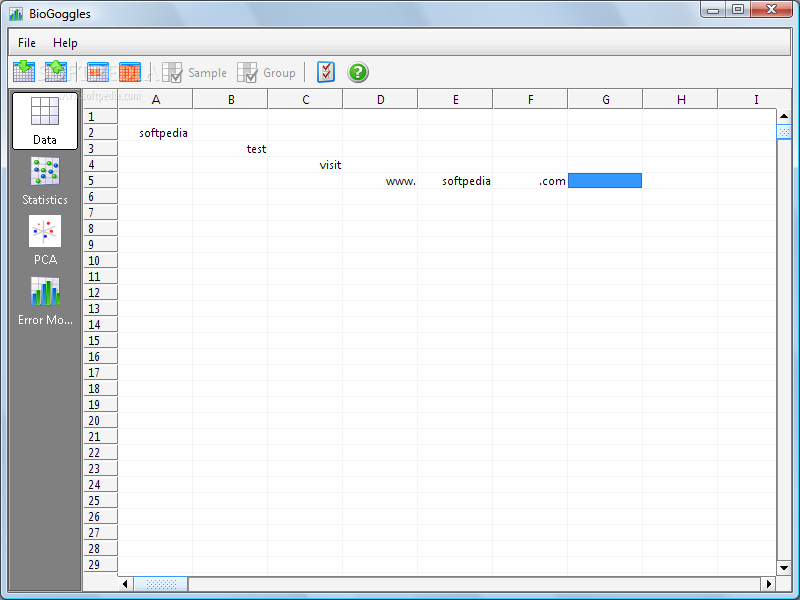Minimize the BioGoggles window
Viewport: 800px width, 600px height.
(713, 10)
